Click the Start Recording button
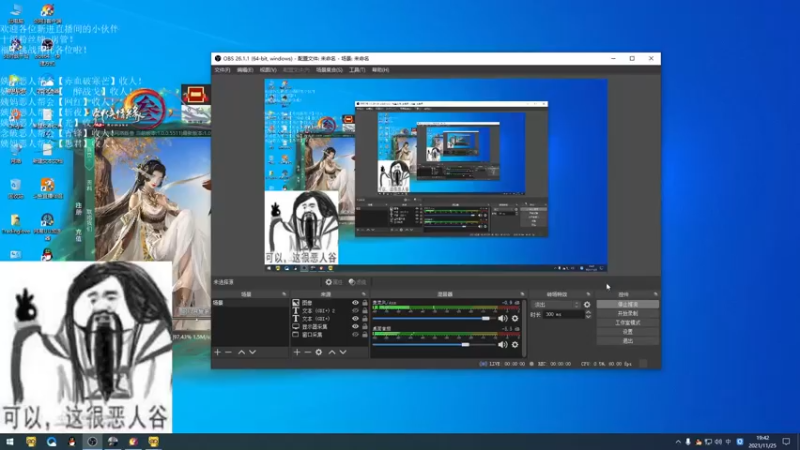 pos(628,314)
